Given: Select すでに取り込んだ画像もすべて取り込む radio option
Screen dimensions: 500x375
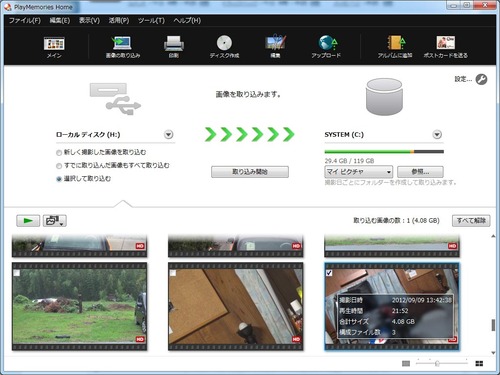Looking at the screenshot, I should 59,166.
